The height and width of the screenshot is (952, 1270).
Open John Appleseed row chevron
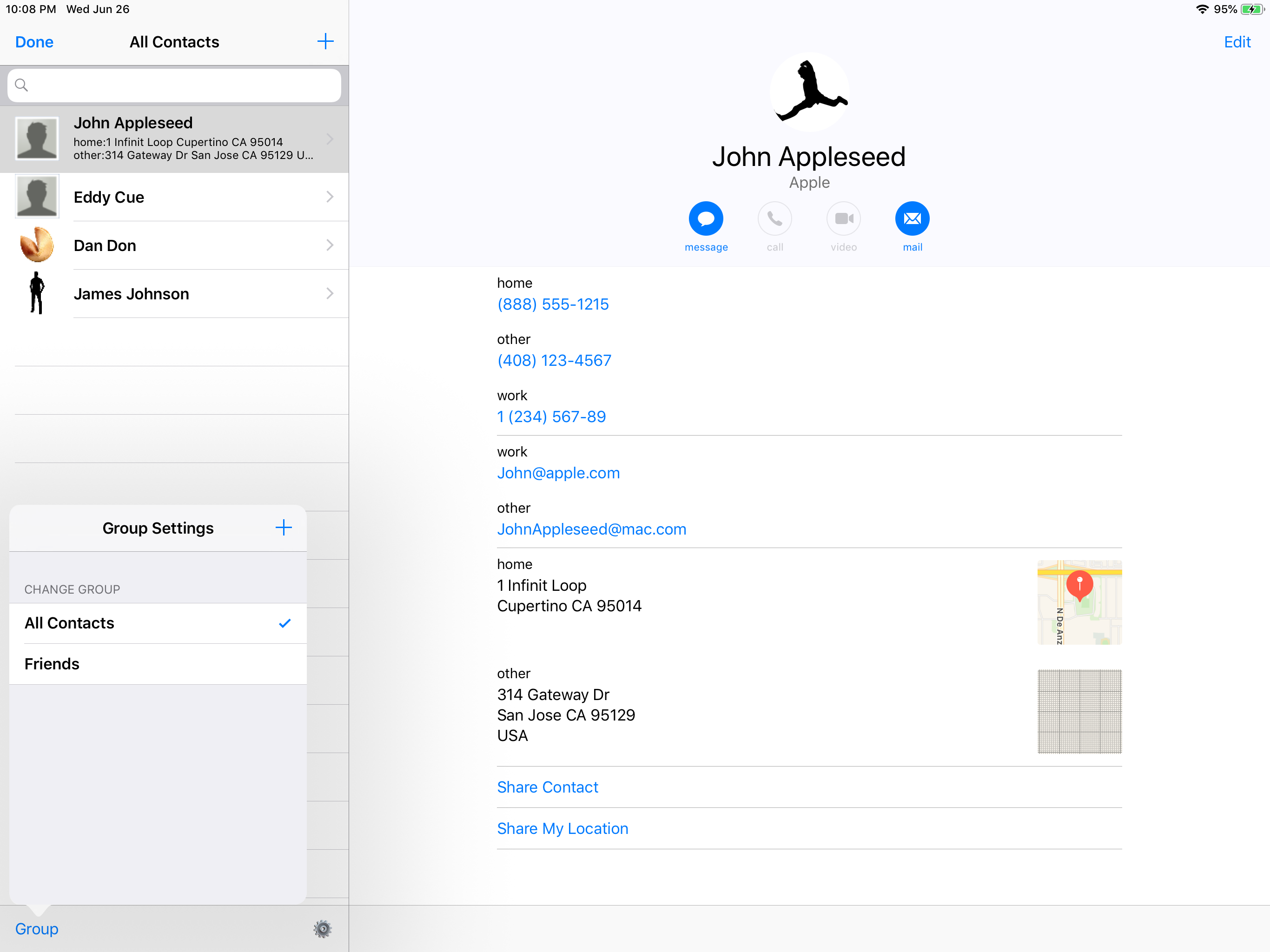pyautogui.click(x=330, y=139)
